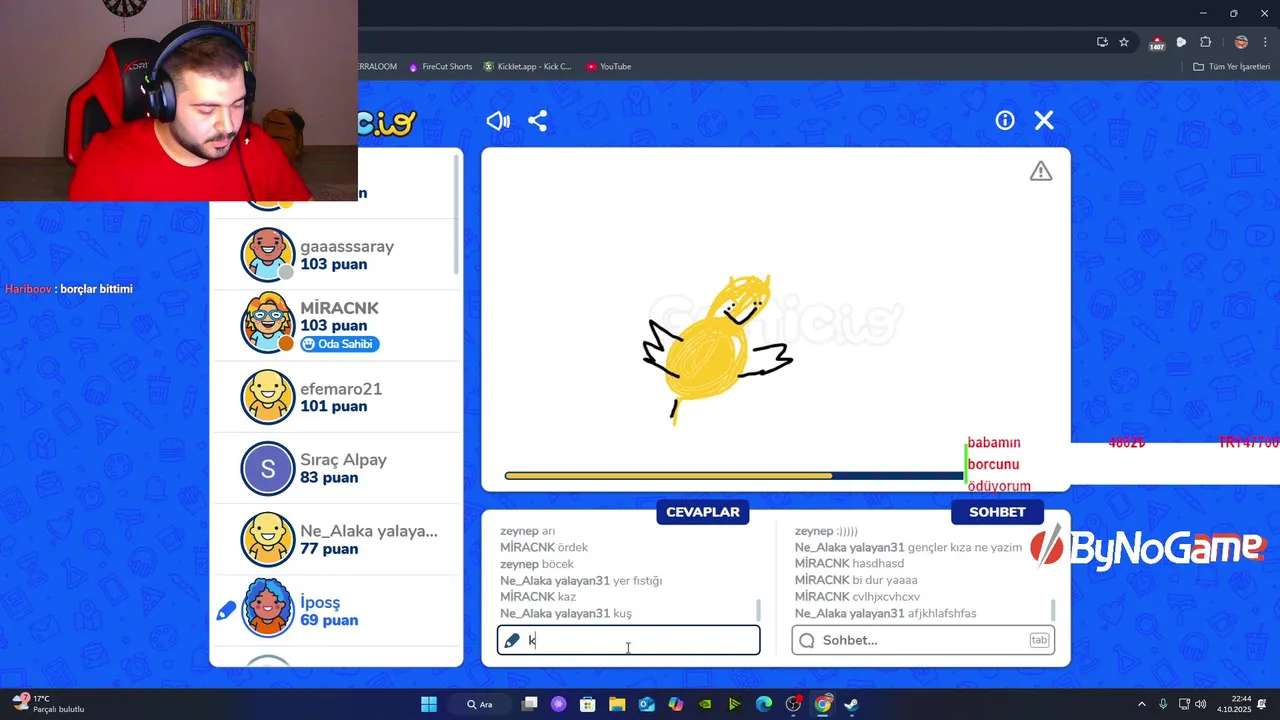Click the answers list scrollbar
The width and height of the screenshot is (1280, 720).
click(758, 609)
